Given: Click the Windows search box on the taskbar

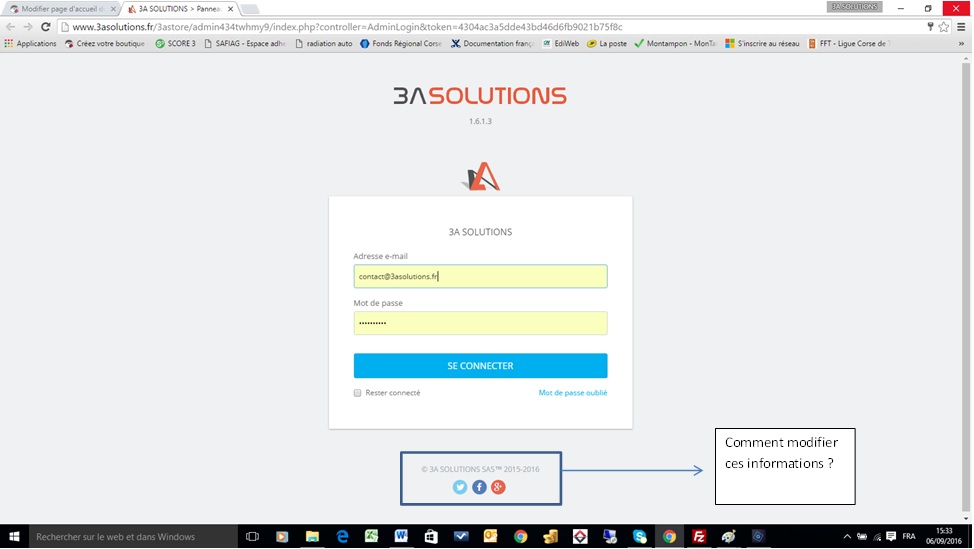Looking at the screenshot, I should coord(133,537).
